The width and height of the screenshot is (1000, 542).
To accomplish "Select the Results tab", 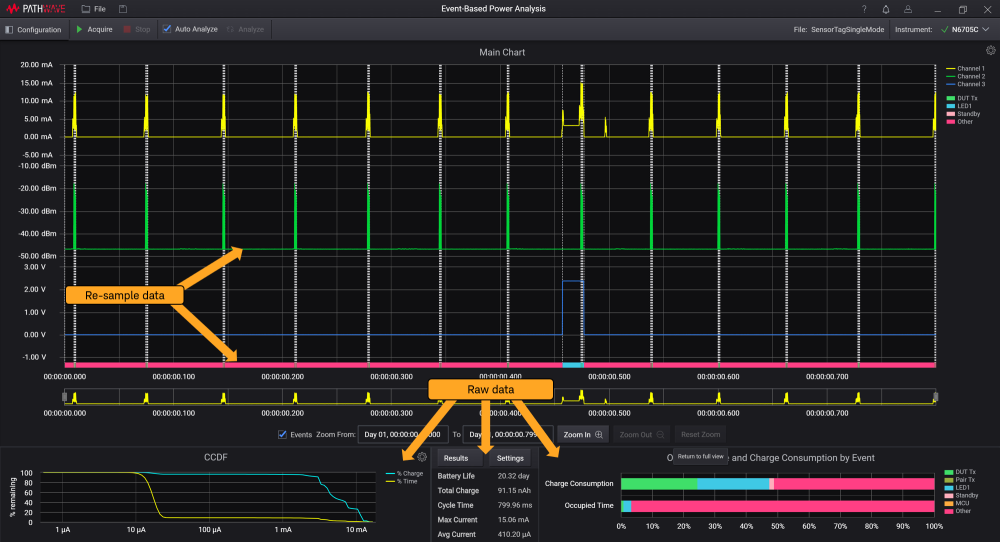I will pyautogui.click(x=456, y=458).
